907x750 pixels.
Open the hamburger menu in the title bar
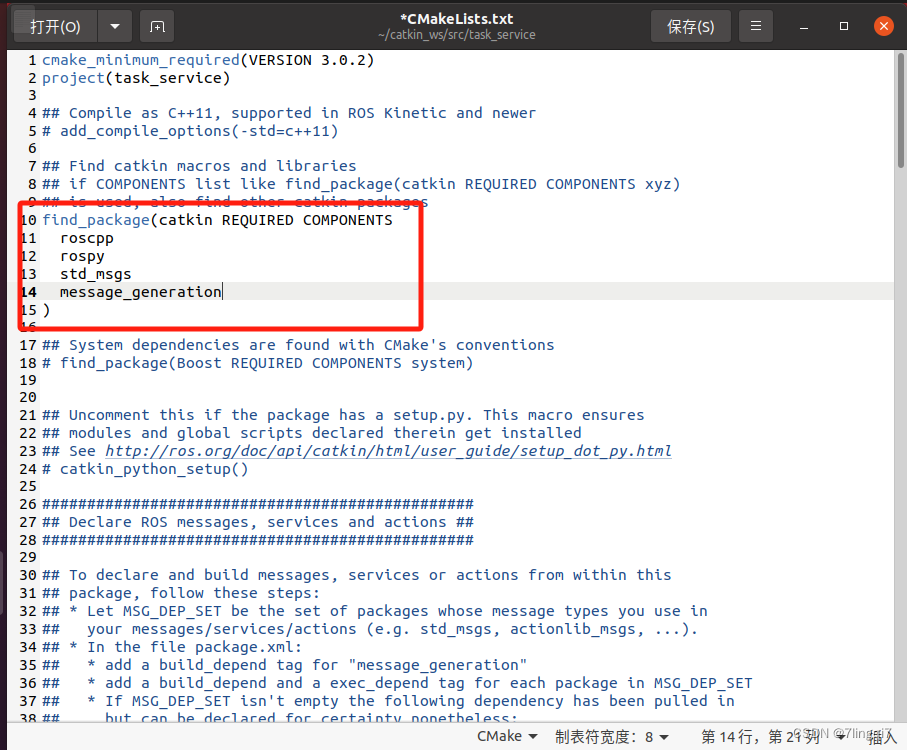[x=755, y=25]
